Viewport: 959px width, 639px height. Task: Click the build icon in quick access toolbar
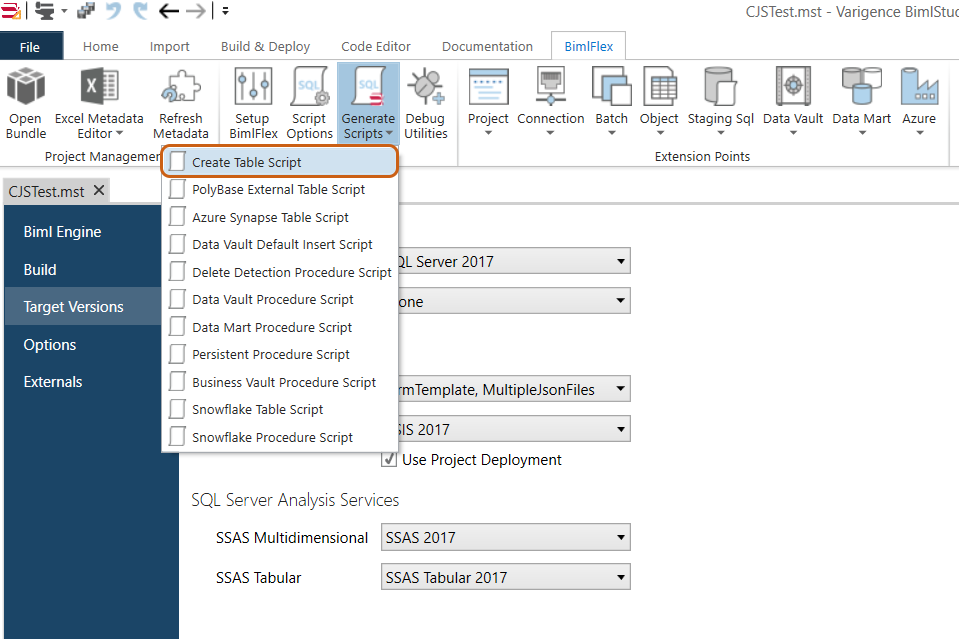(45, 10)
